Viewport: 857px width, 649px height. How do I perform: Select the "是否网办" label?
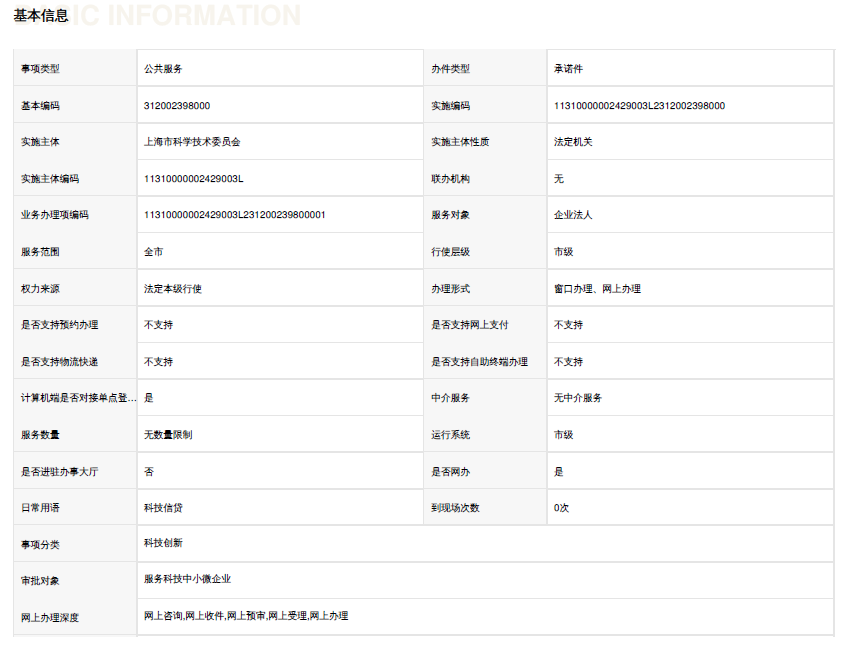click(x=450, y=472)
